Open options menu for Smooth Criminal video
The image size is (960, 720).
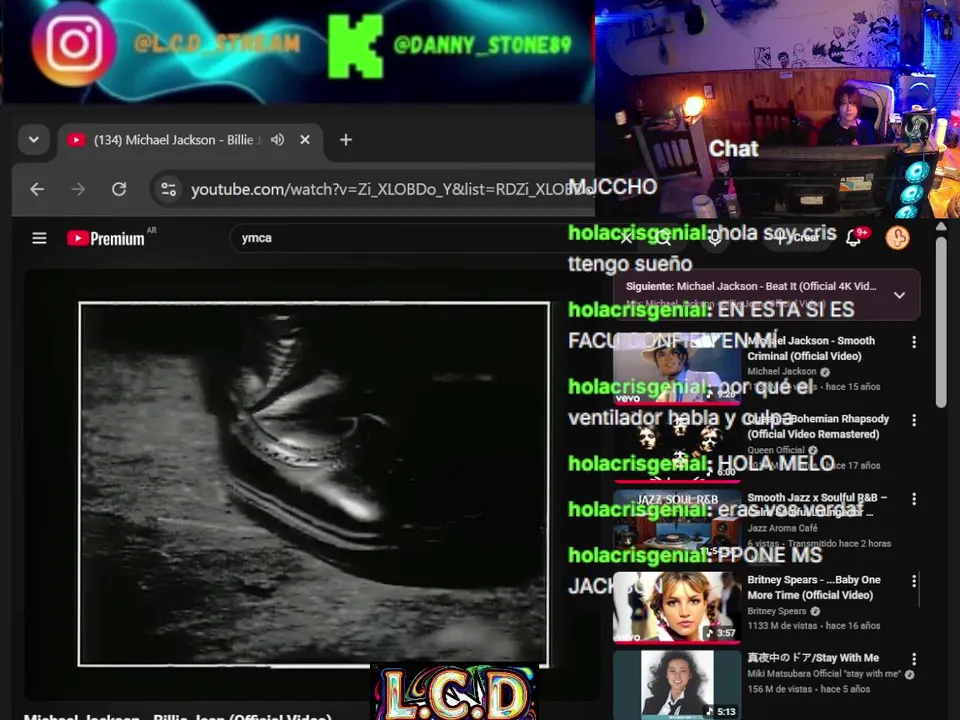913,342
